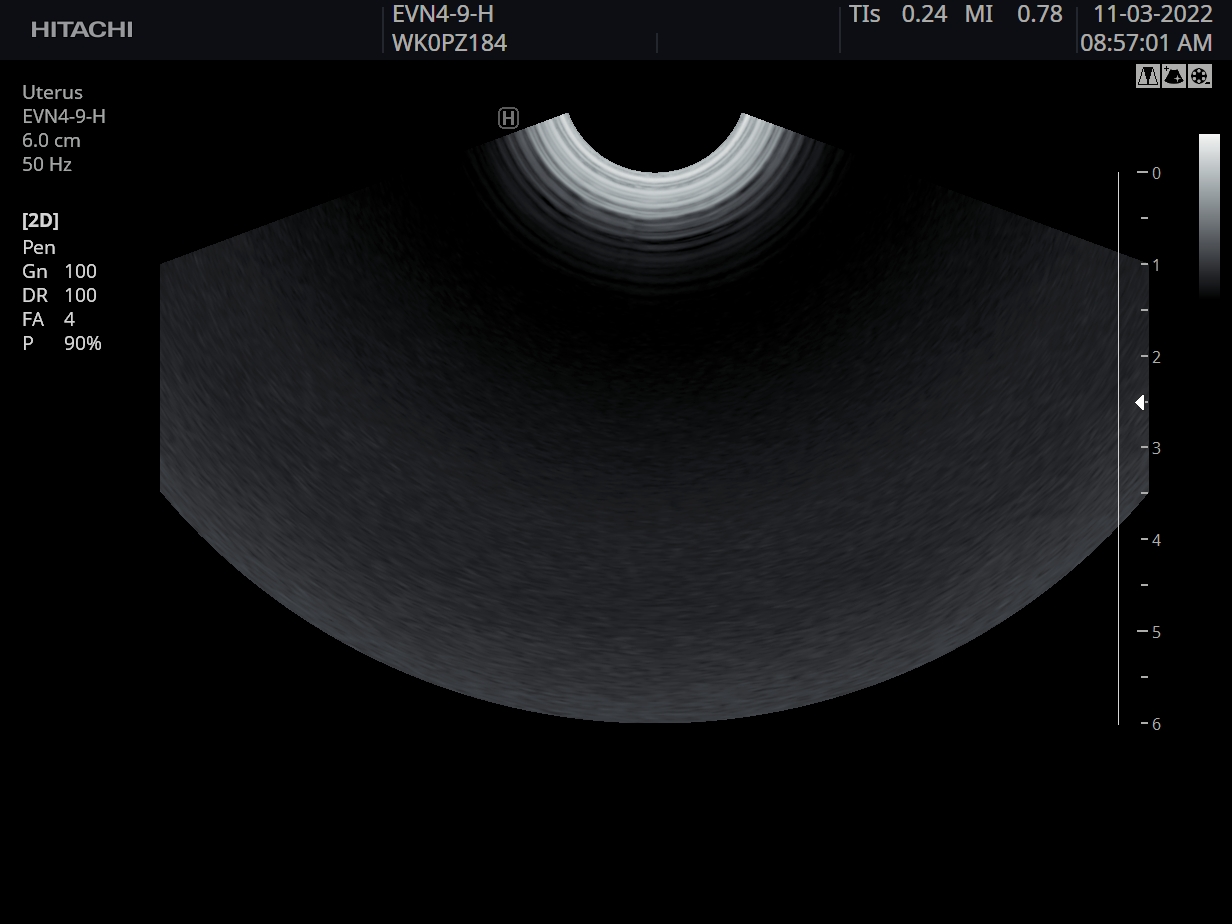Click the P 90% power setting

point(62,343)
